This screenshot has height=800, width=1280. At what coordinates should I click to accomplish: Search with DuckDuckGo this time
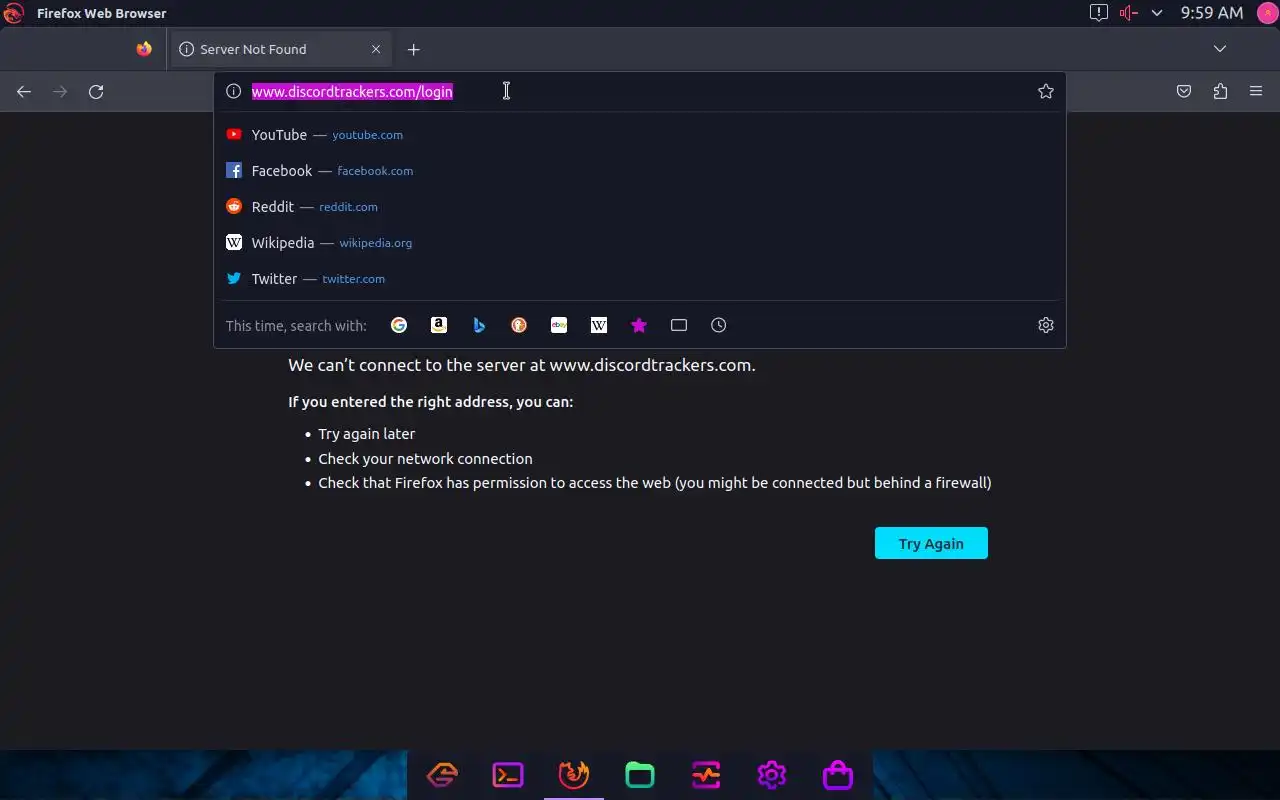(x=519, y=325)
